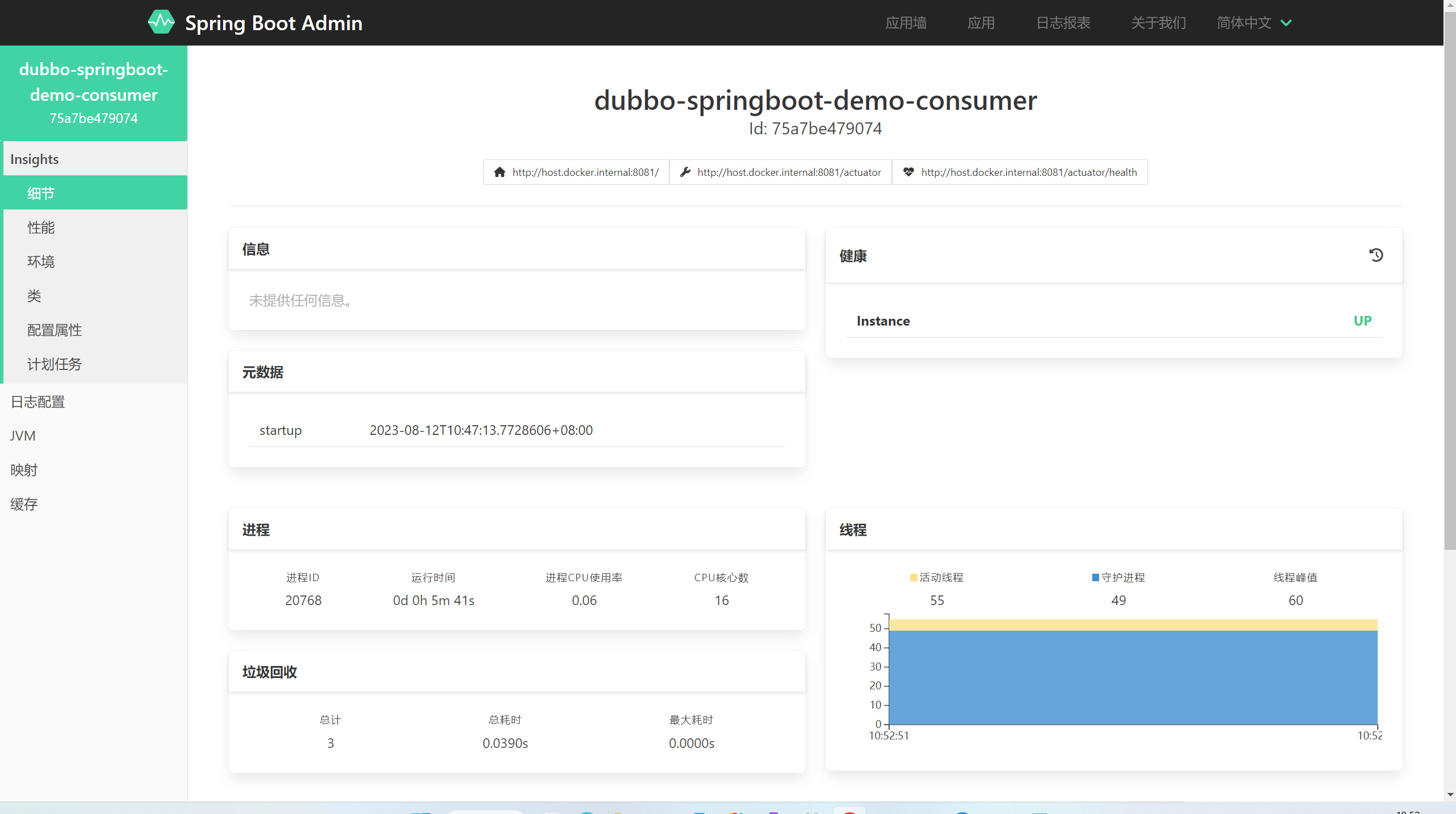The height and width of the screenshot is (814, 1456).
Task: Open the JVM section in the sidebar
Action: pos(23,435)
